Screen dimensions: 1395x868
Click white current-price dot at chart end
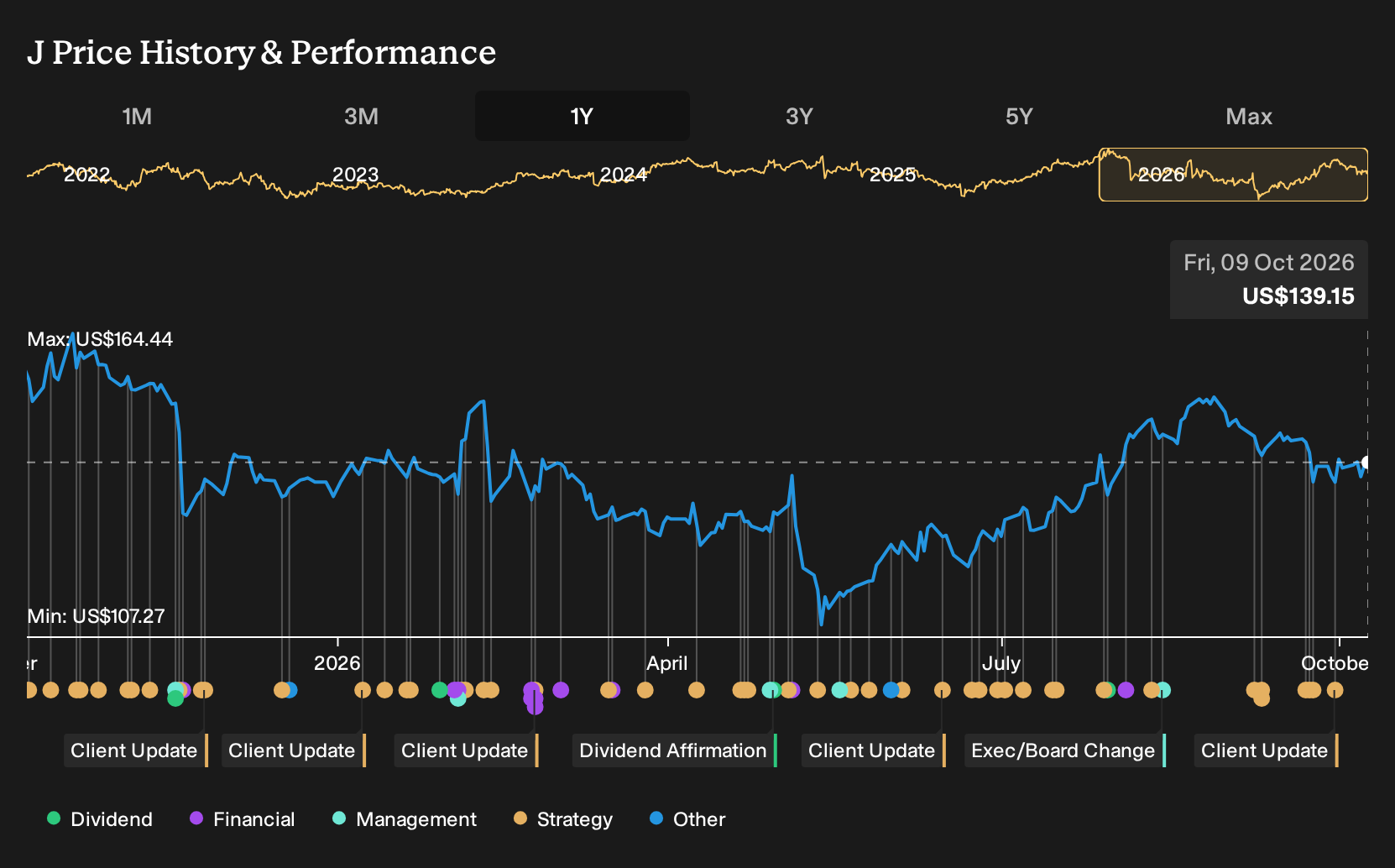tap(1366, 463)
